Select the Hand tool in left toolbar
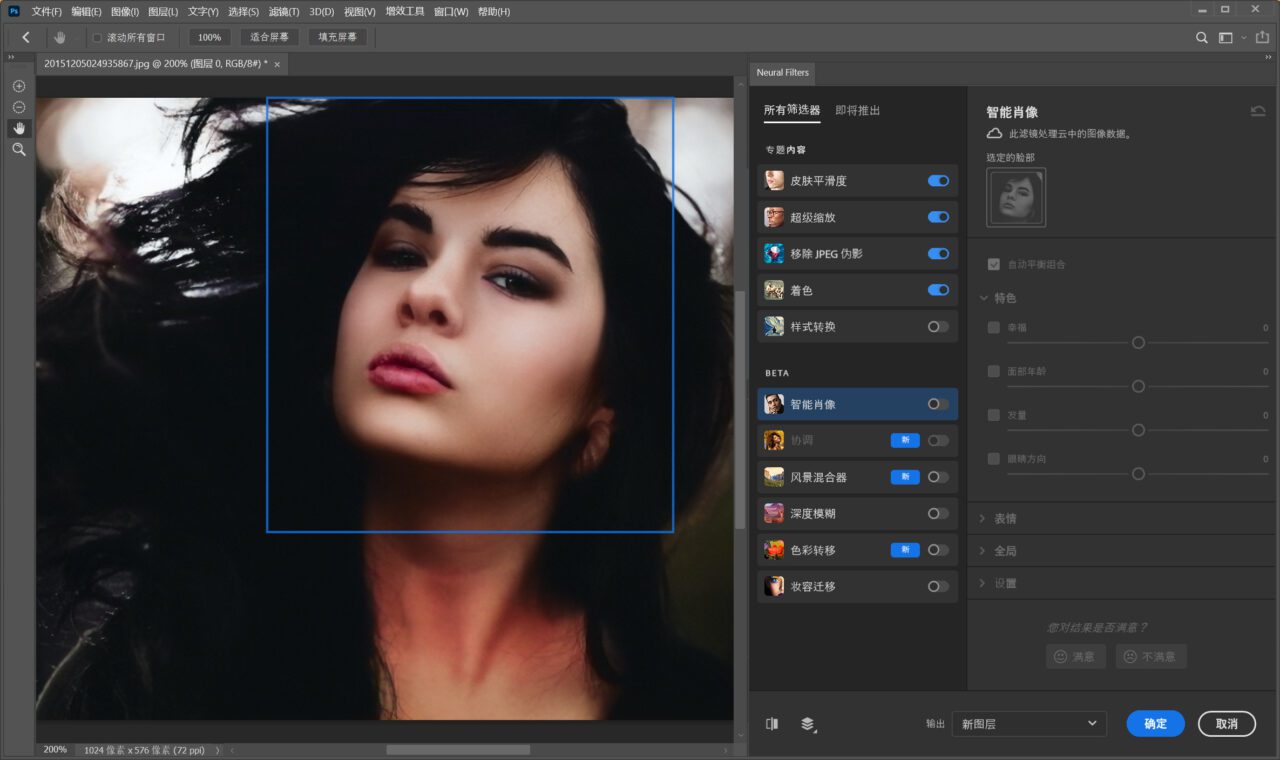 (x=19, y=128)
